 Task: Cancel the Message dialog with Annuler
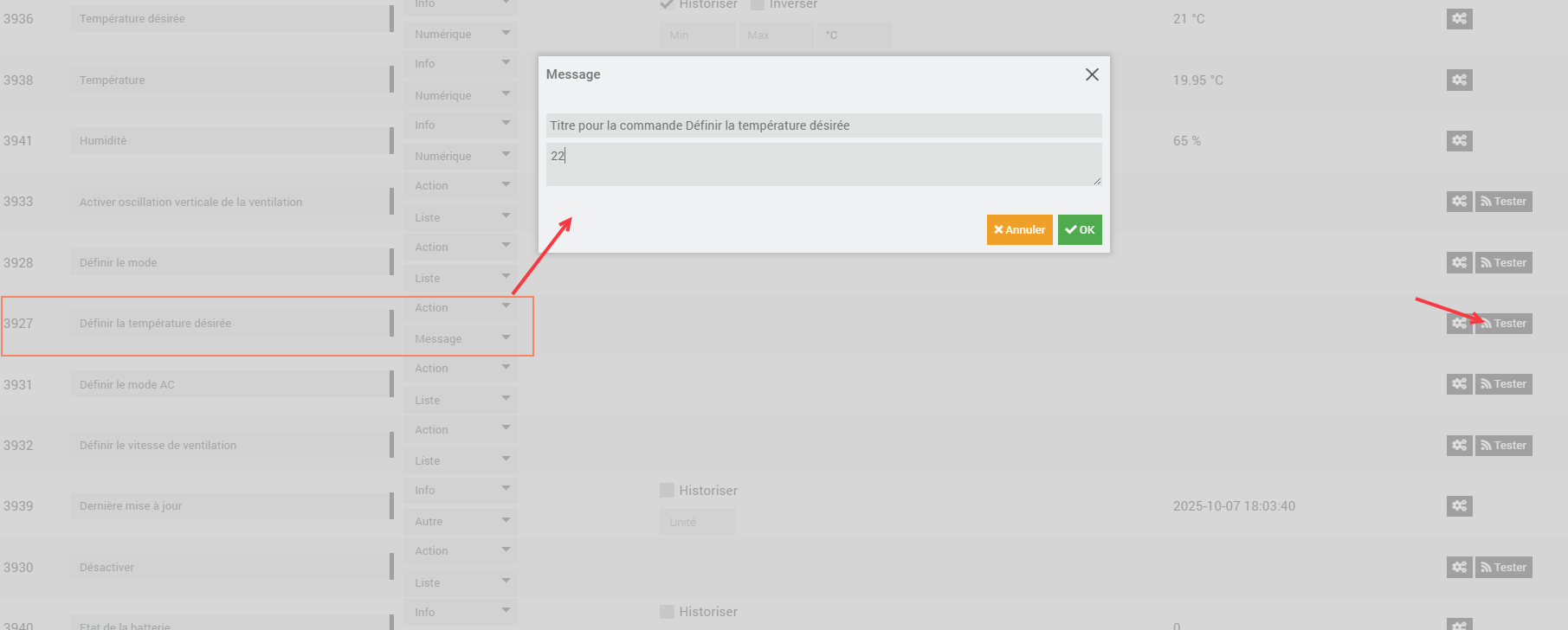tap(1019, 229)
